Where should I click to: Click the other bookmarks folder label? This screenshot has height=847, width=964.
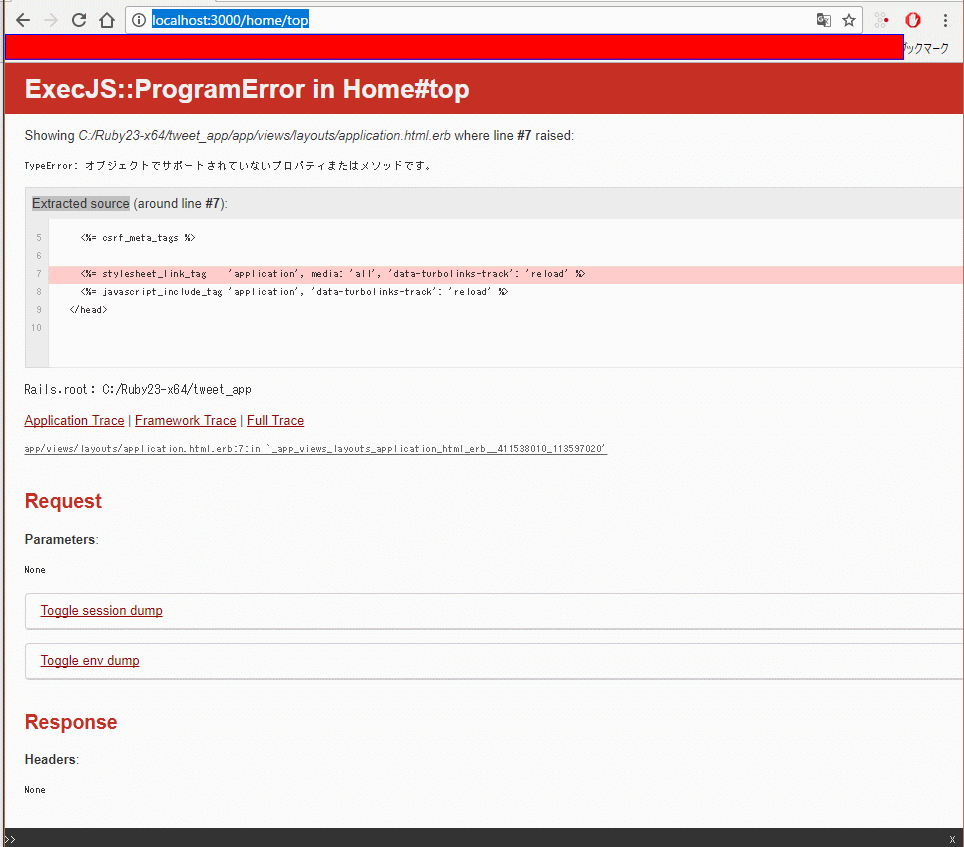click(x=926, y=48)
